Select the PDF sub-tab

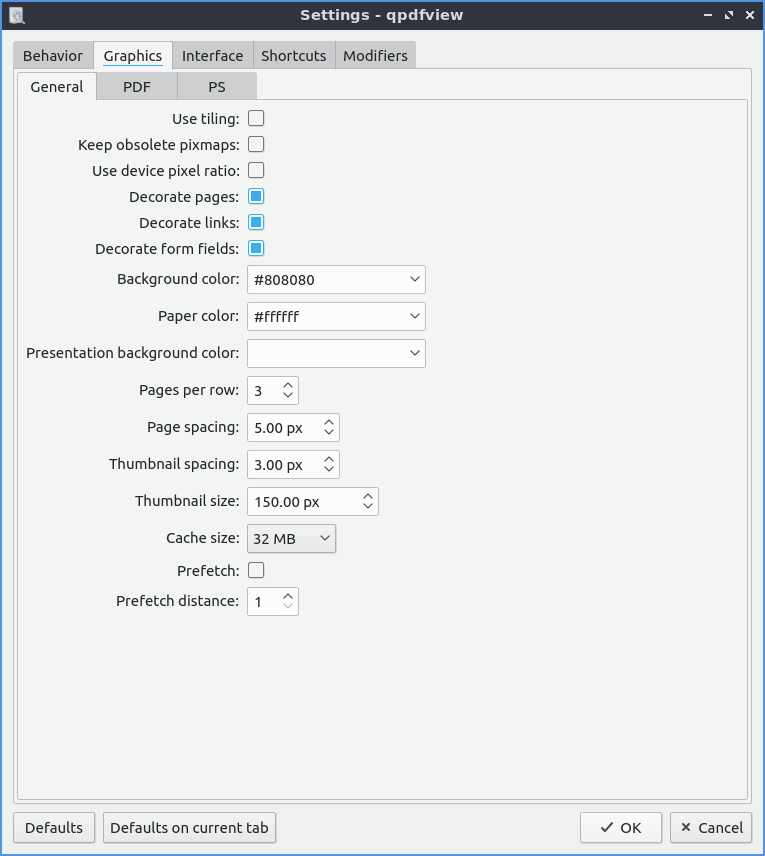coord(137,87)
